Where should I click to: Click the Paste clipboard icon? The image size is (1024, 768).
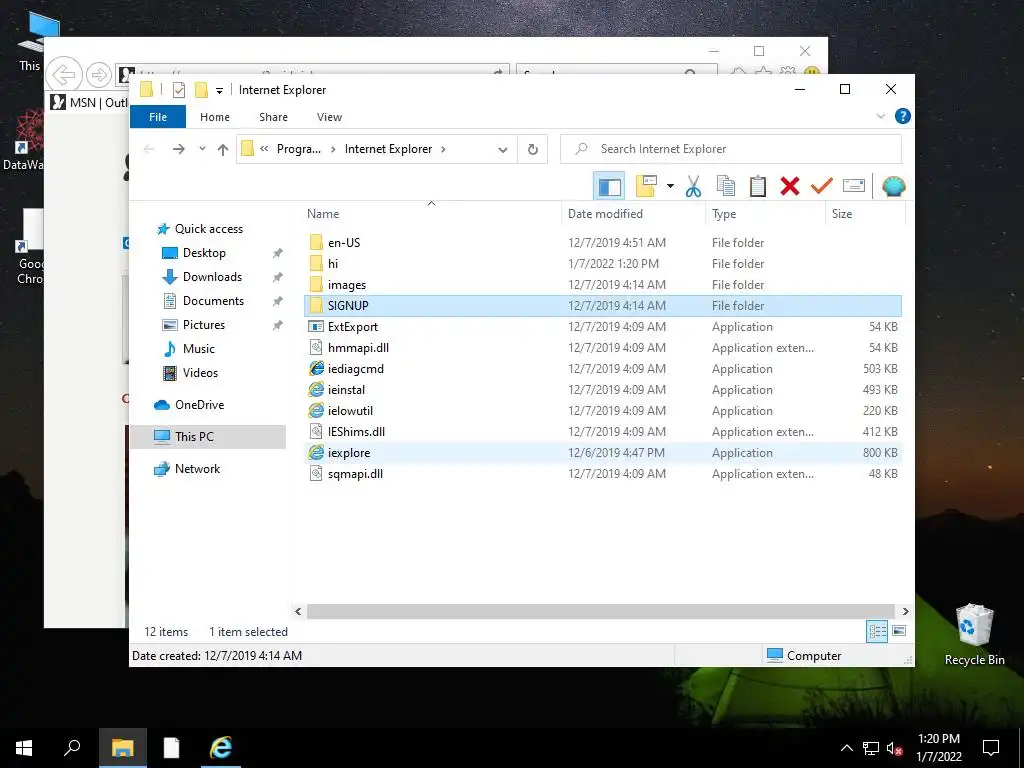758,186
